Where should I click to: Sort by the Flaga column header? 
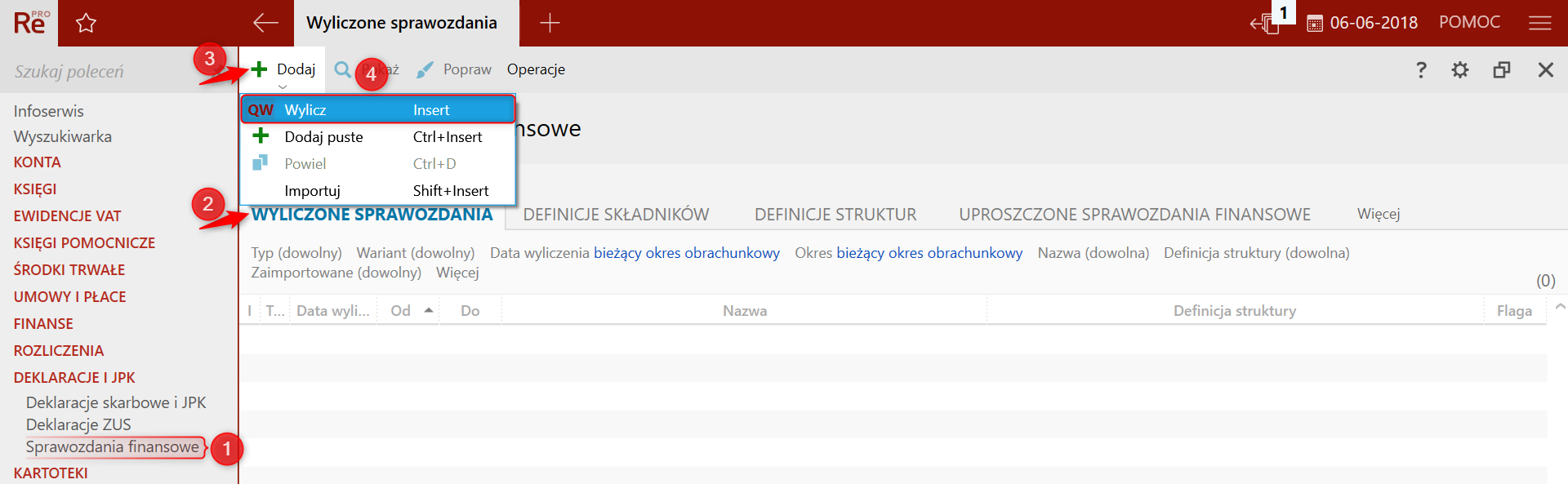pos(1514,311)
